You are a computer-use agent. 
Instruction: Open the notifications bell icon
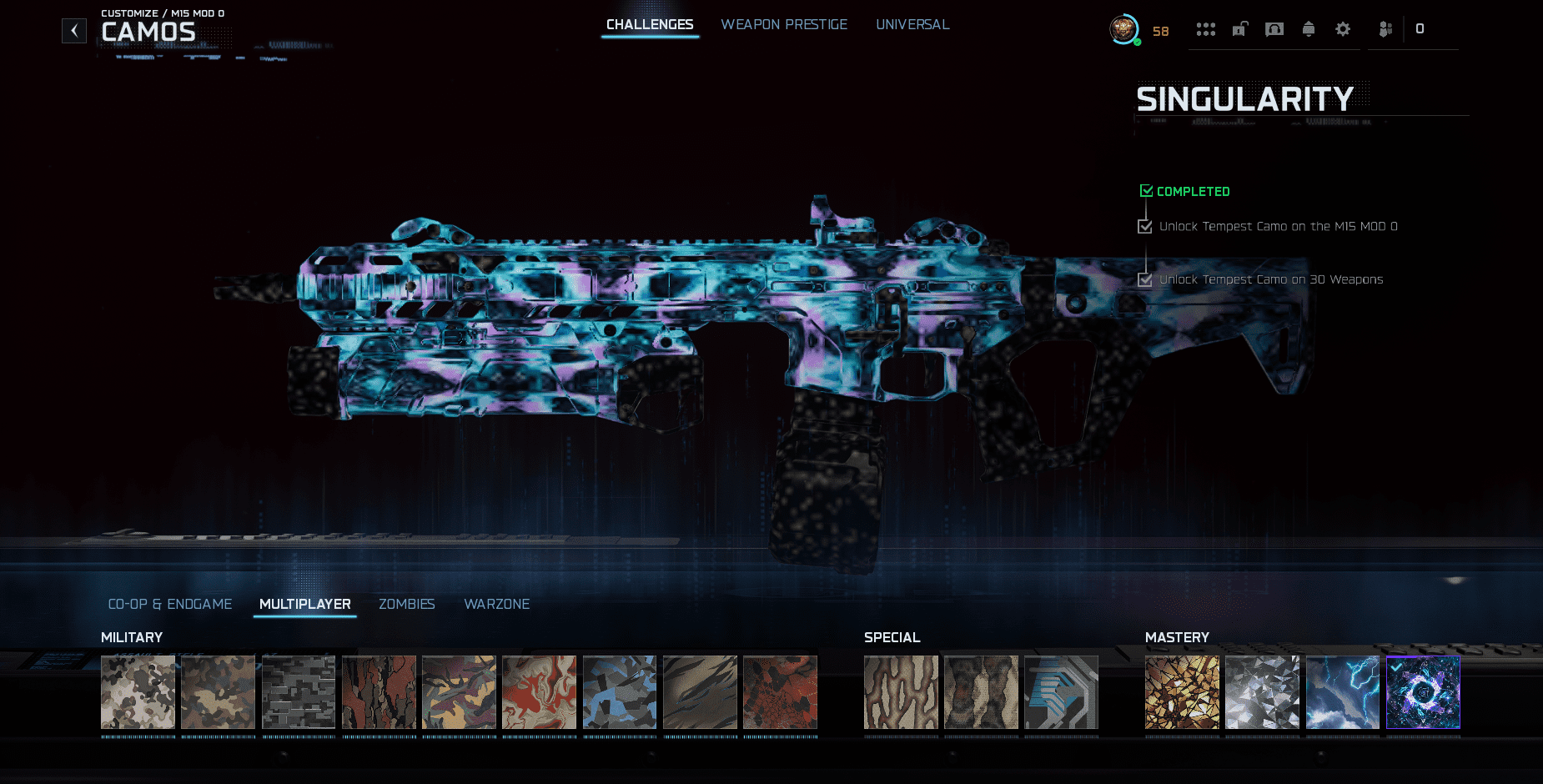click(1308, 28)
